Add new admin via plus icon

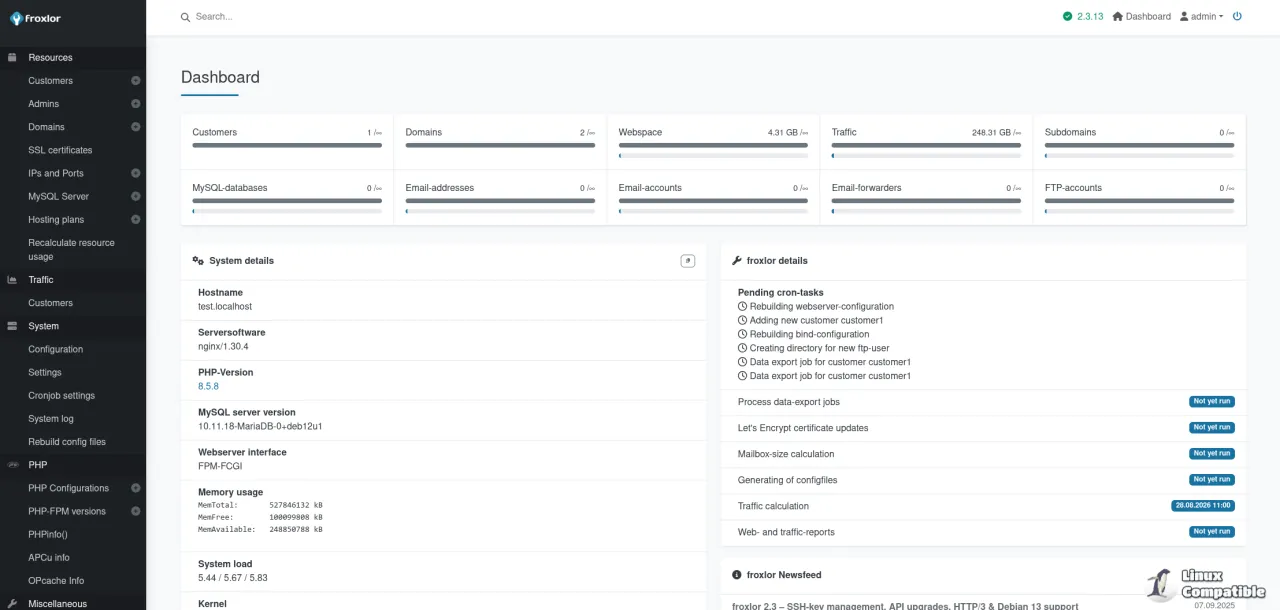tap(136, 104)
